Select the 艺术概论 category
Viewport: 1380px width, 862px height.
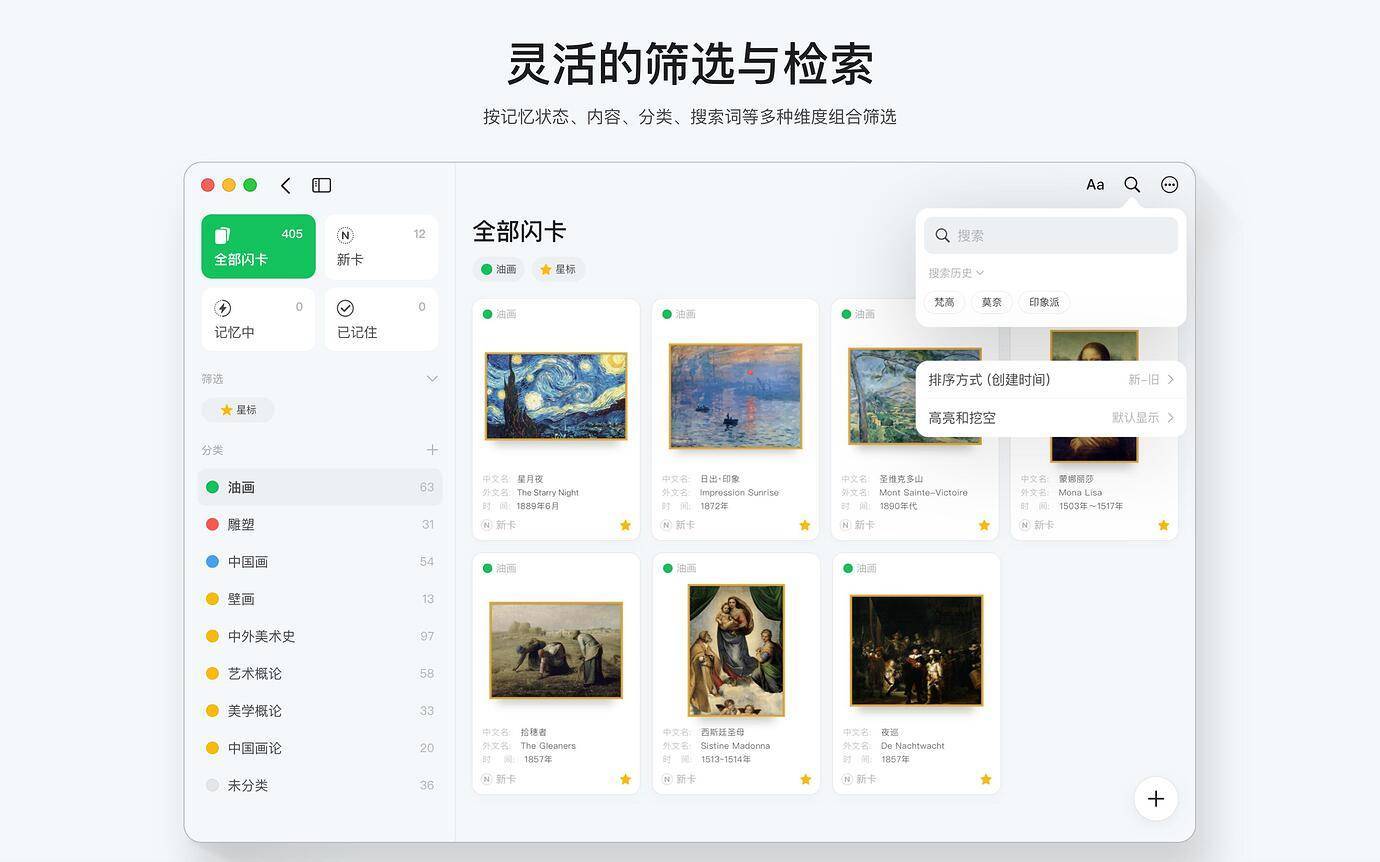(320, 674)
